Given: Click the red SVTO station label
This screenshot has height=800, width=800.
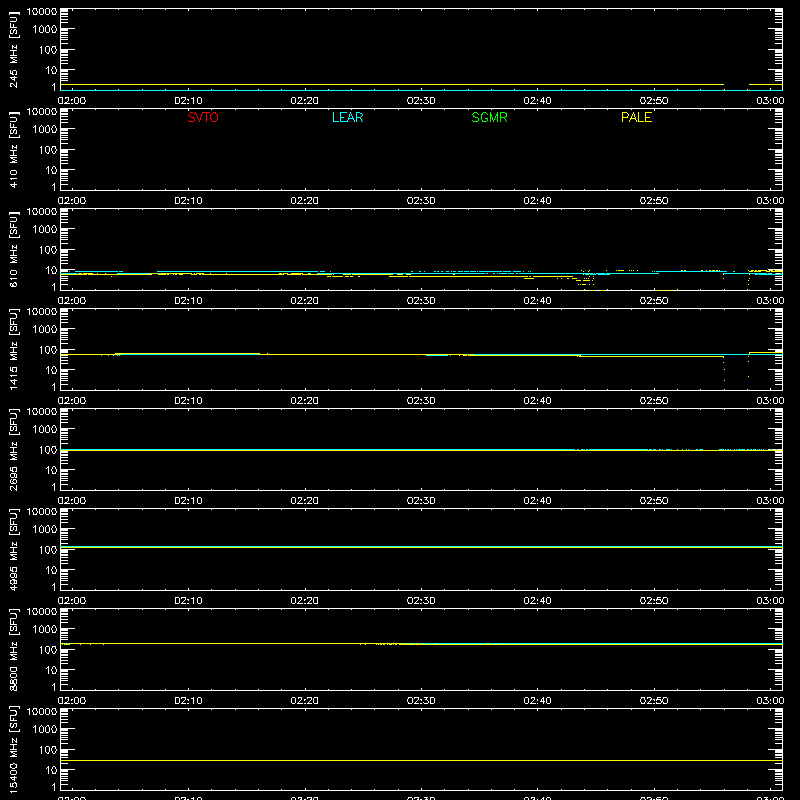Looking at the screenshot, I should [x=203, y=117].
